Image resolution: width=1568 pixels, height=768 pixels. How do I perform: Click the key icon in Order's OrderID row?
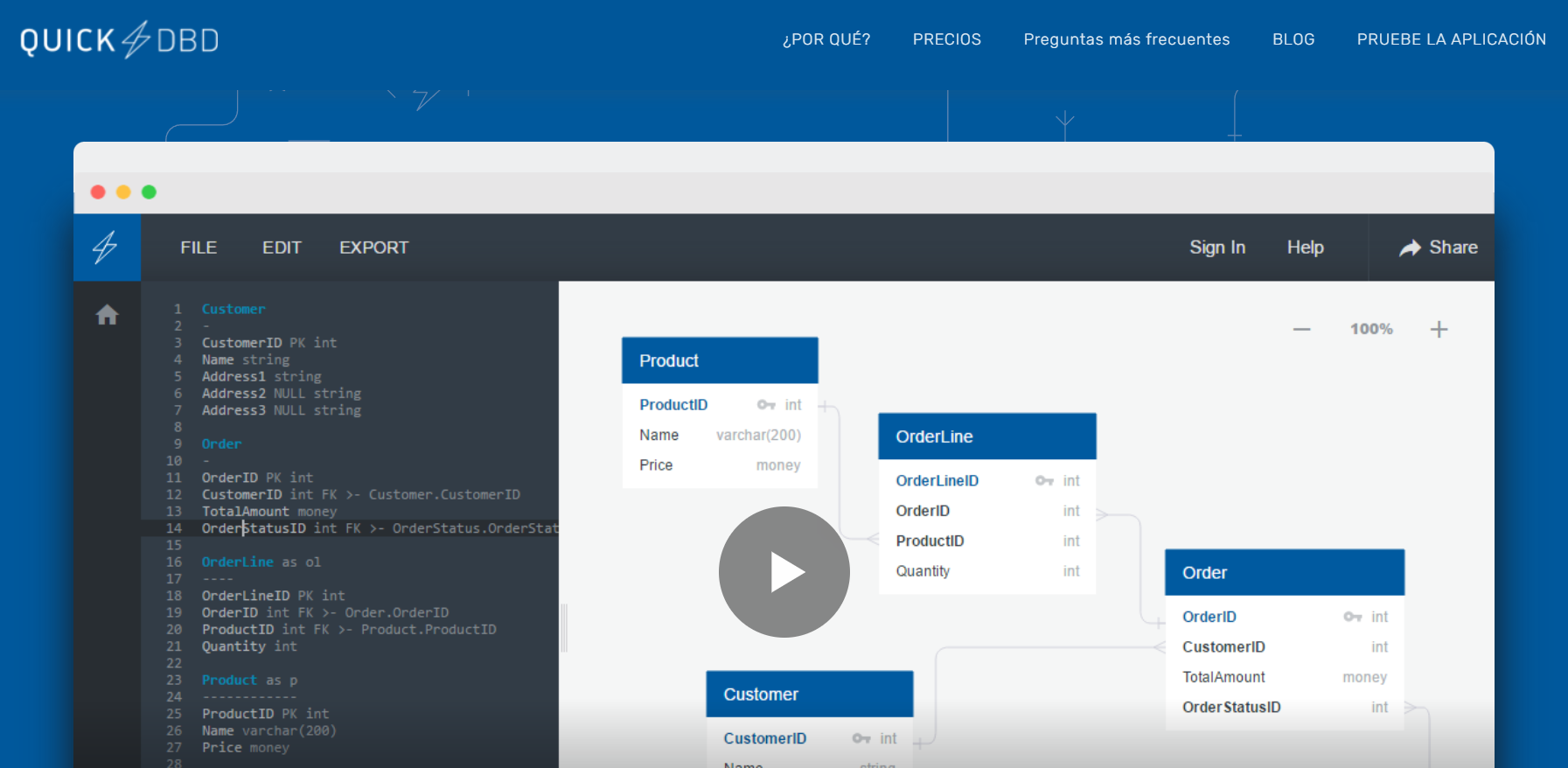1353,618
